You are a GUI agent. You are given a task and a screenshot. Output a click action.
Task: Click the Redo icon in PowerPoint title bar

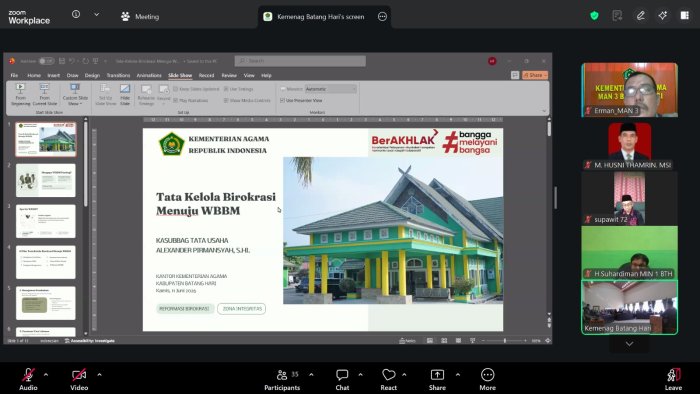pos(85,61)
